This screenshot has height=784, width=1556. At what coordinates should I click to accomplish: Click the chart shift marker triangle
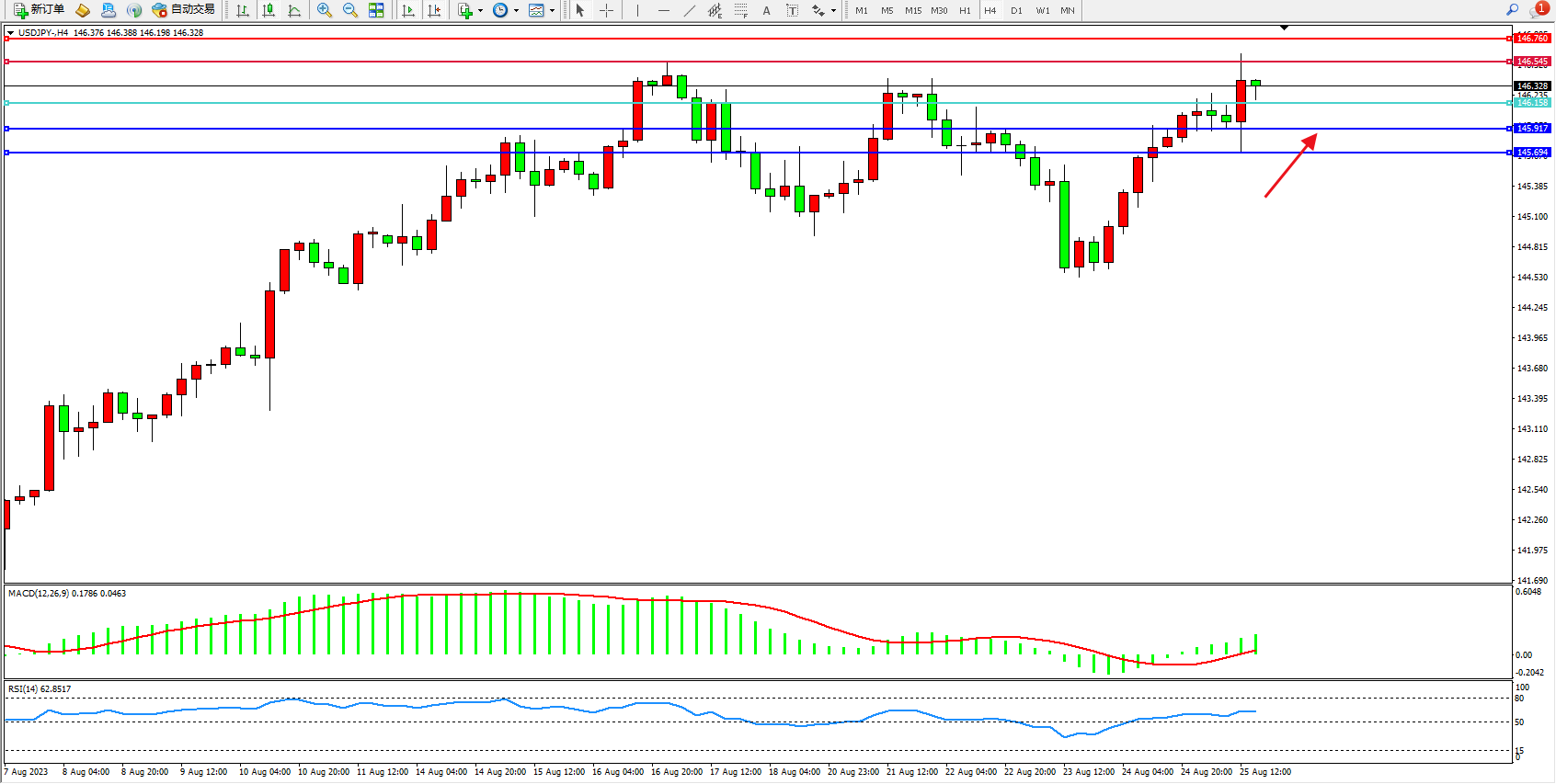[1284, 28]
